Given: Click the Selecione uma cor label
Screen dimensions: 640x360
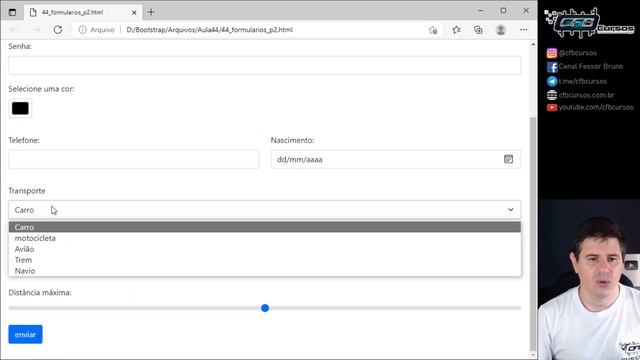Looking at the screenshot, I should tap(41, 89).
